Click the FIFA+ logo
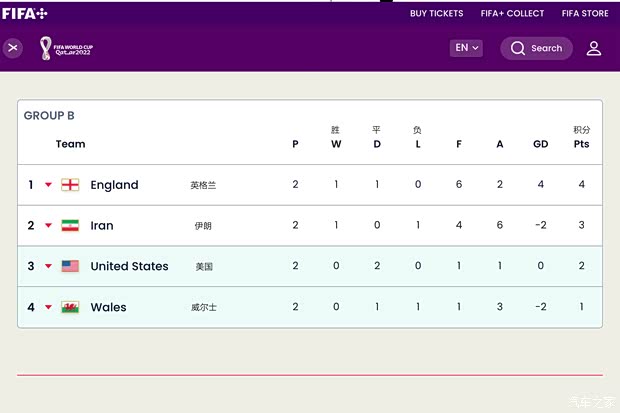The height and width of the screenshot is (413, 620). [25, 13]
